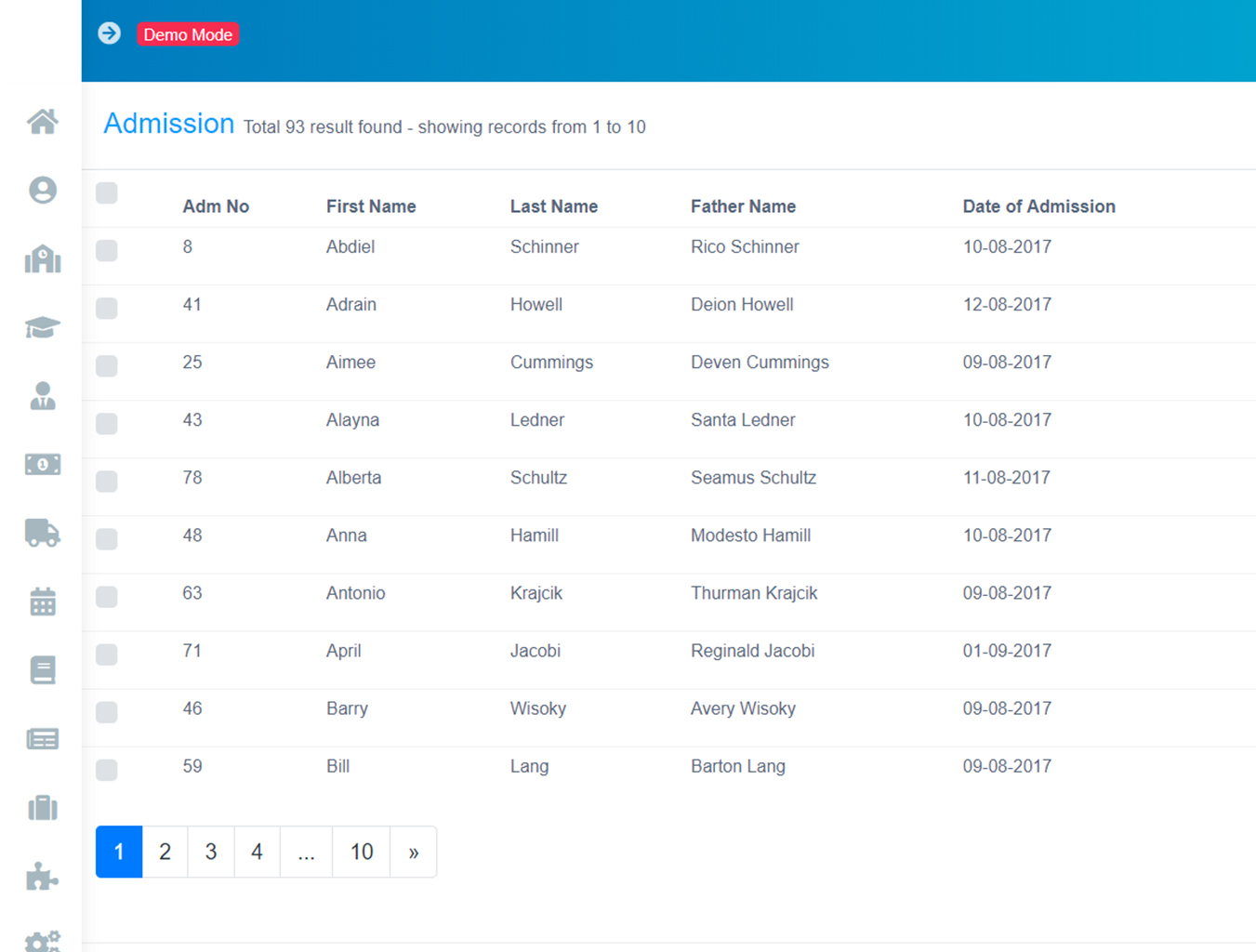
Task: Select page 4 in the pagination bar
Action: click(x=257, y=851)
